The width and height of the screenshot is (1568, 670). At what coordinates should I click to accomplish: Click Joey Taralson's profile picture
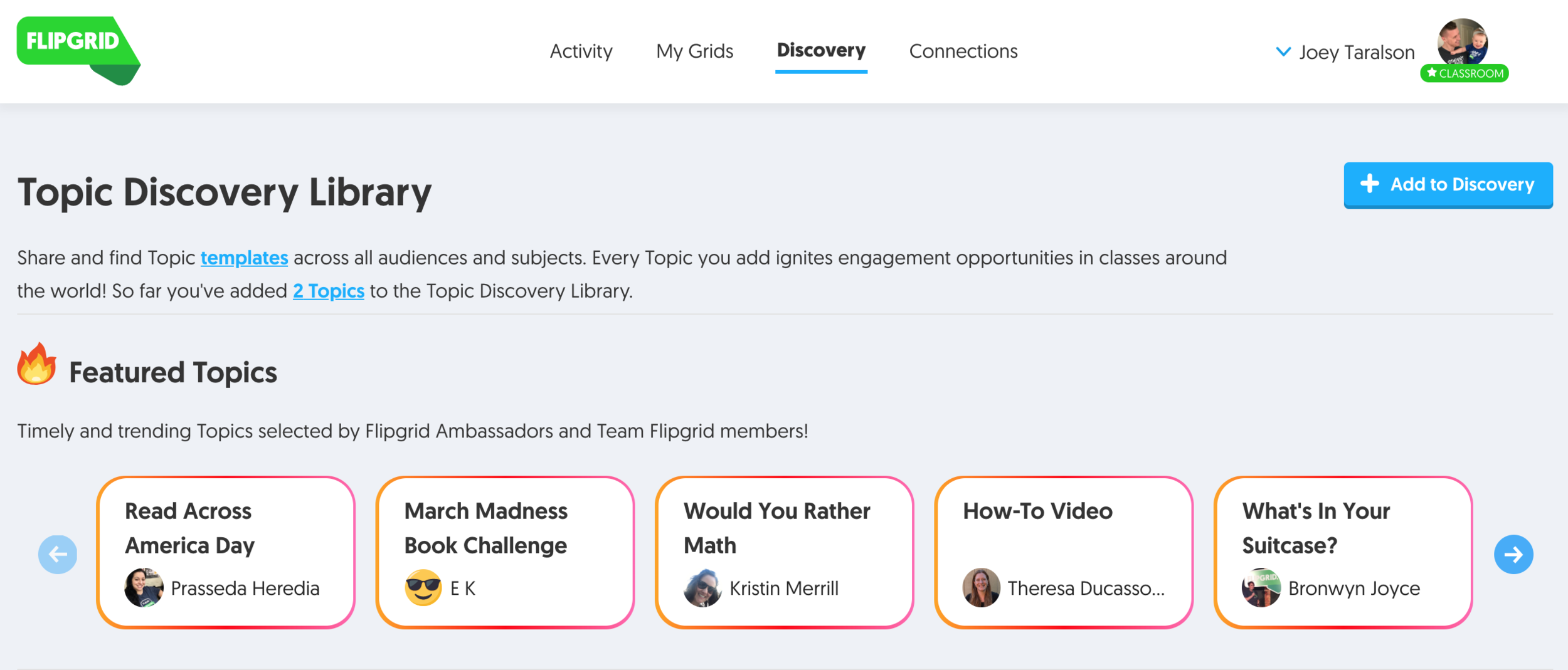click(x=1462, y=43)
